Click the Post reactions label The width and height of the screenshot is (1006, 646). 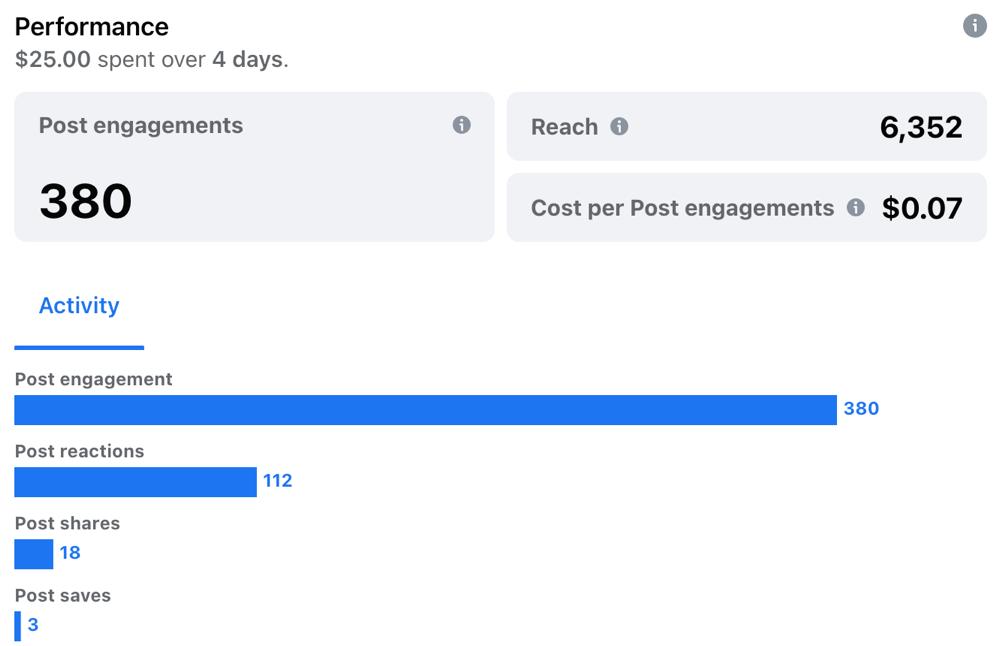click(79, 451)
